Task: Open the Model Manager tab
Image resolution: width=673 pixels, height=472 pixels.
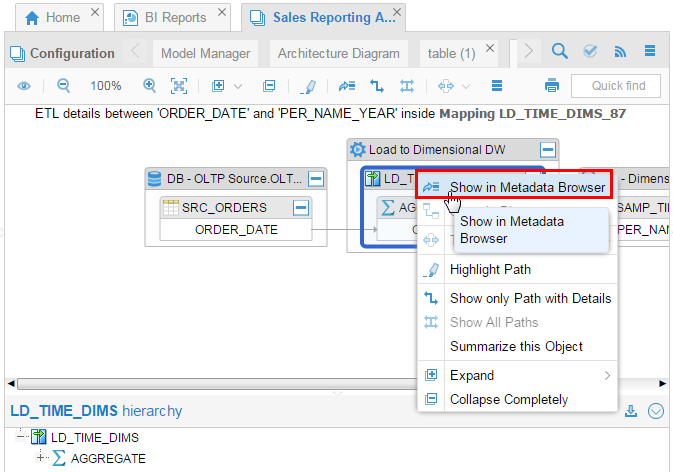Action: pos(205,54)
